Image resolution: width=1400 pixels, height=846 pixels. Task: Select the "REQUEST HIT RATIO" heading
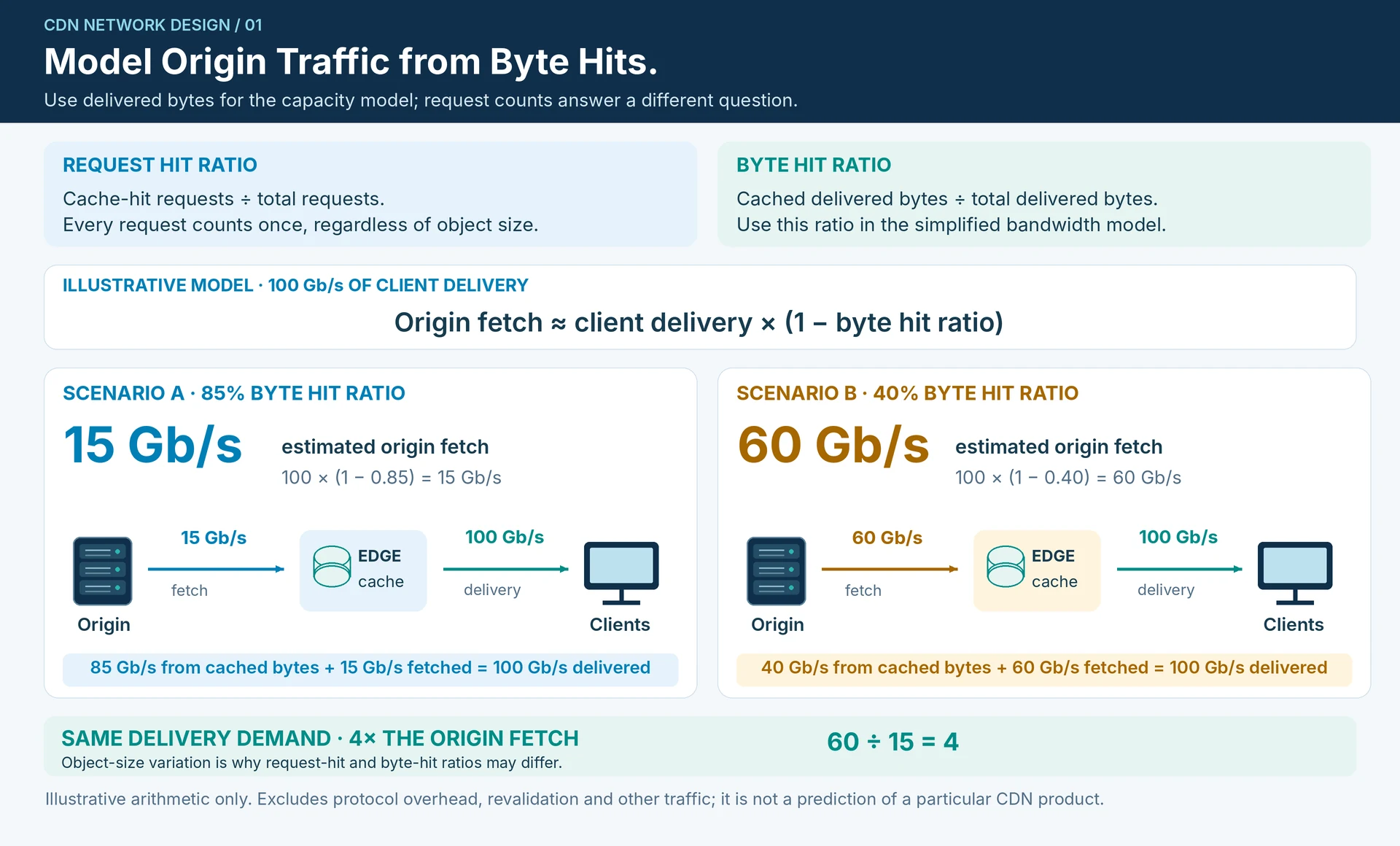point(160,165)
